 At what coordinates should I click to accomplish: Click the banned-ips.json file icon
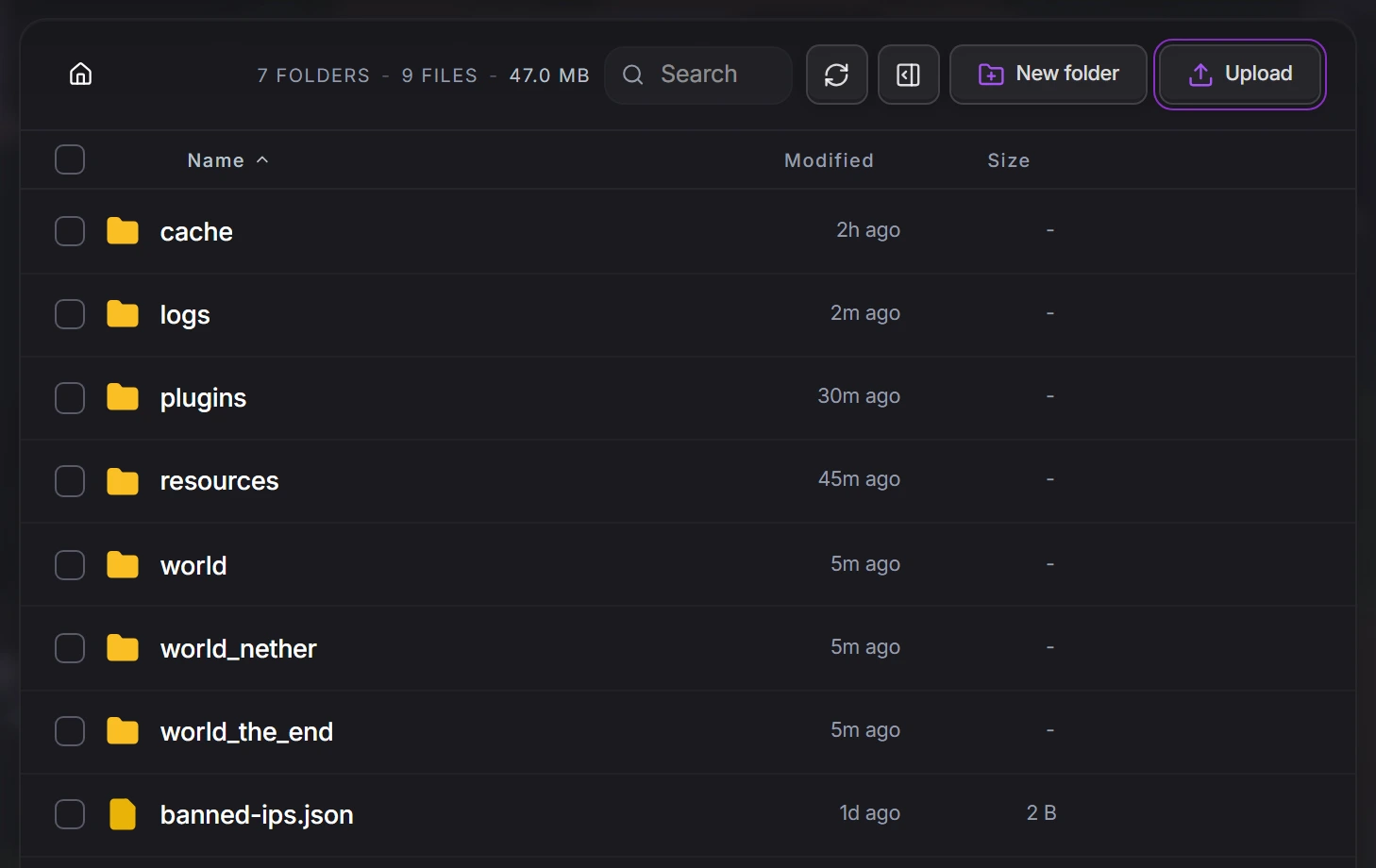tap(123, 814)
